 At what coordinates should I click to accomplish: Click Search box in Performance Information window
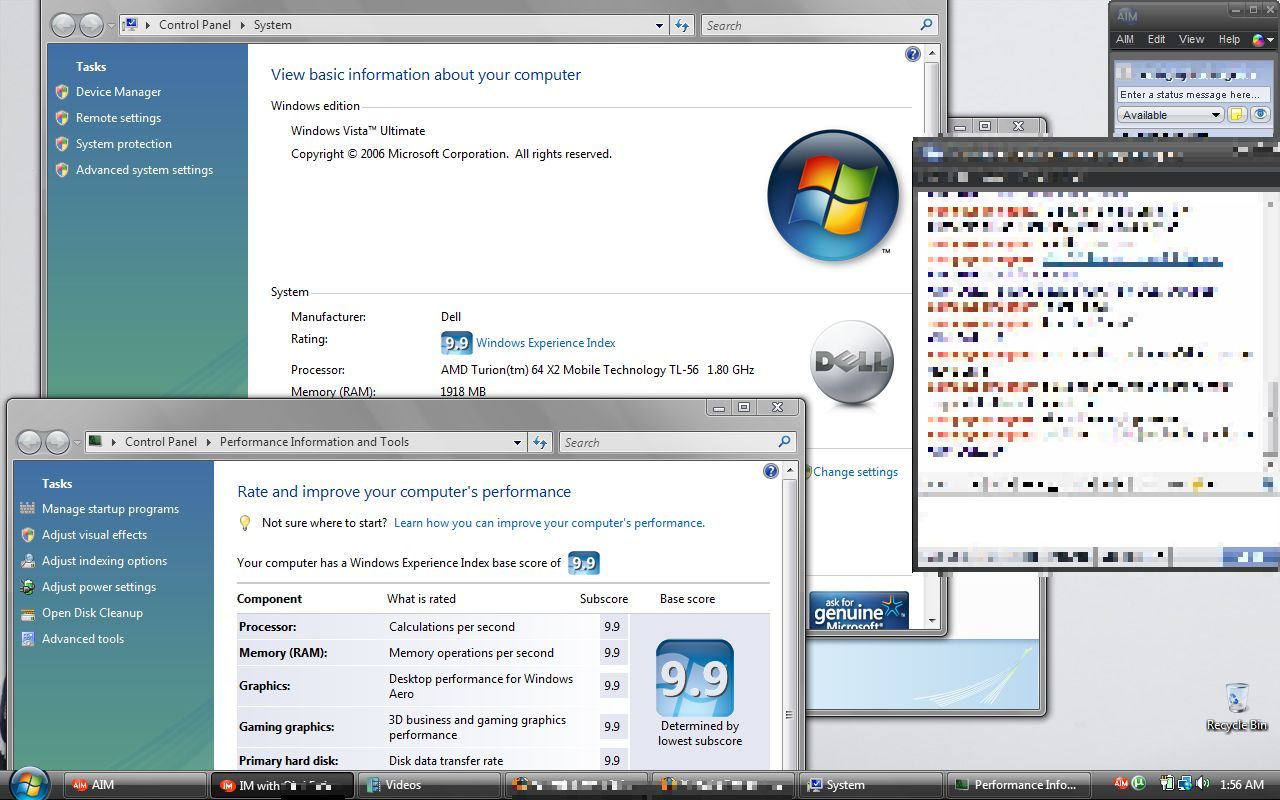tap(677, 442)
